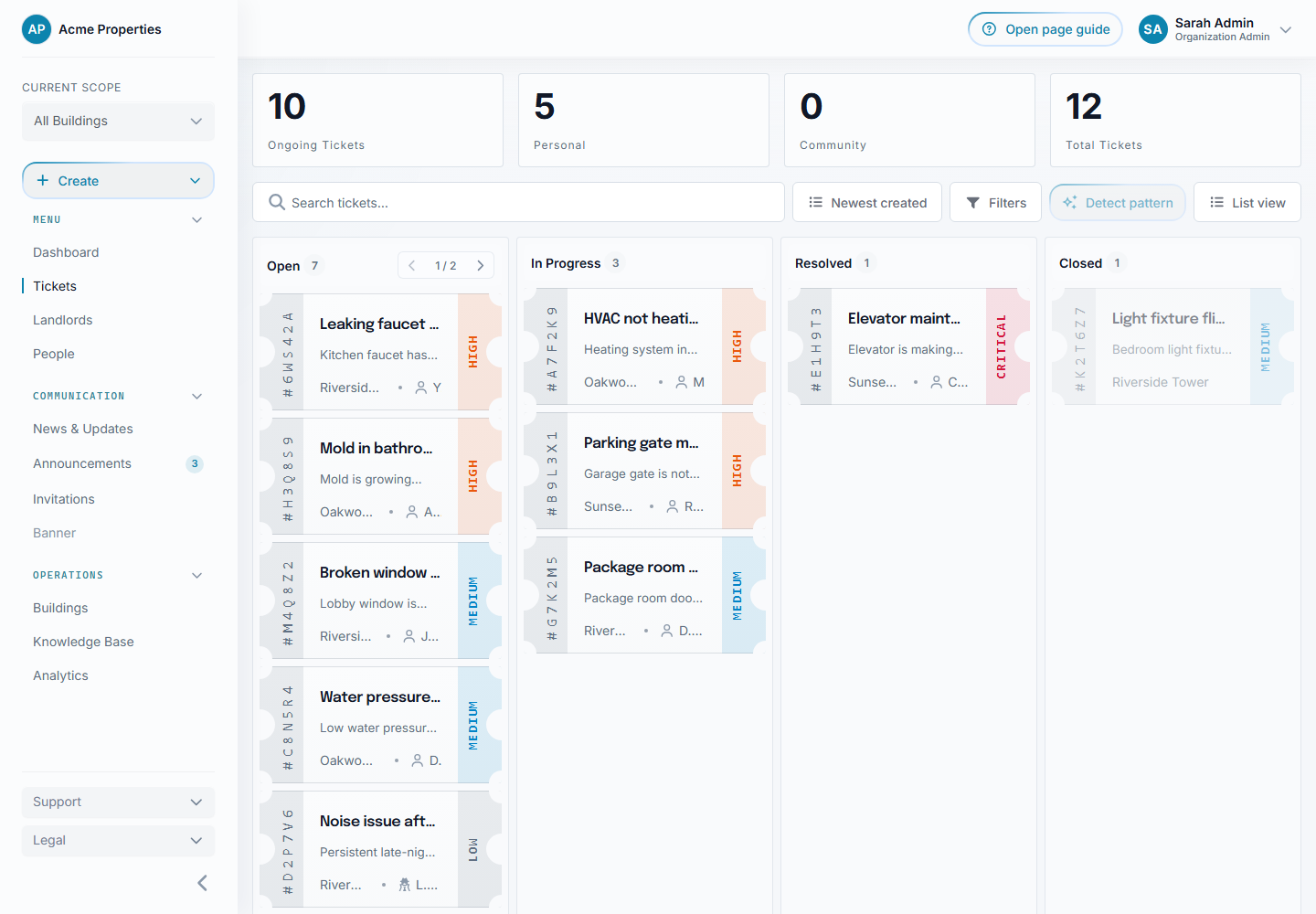Screen dimensions: 1316x914
Task: Go to Buildings in Operations
Action: [x=60, y=608]
